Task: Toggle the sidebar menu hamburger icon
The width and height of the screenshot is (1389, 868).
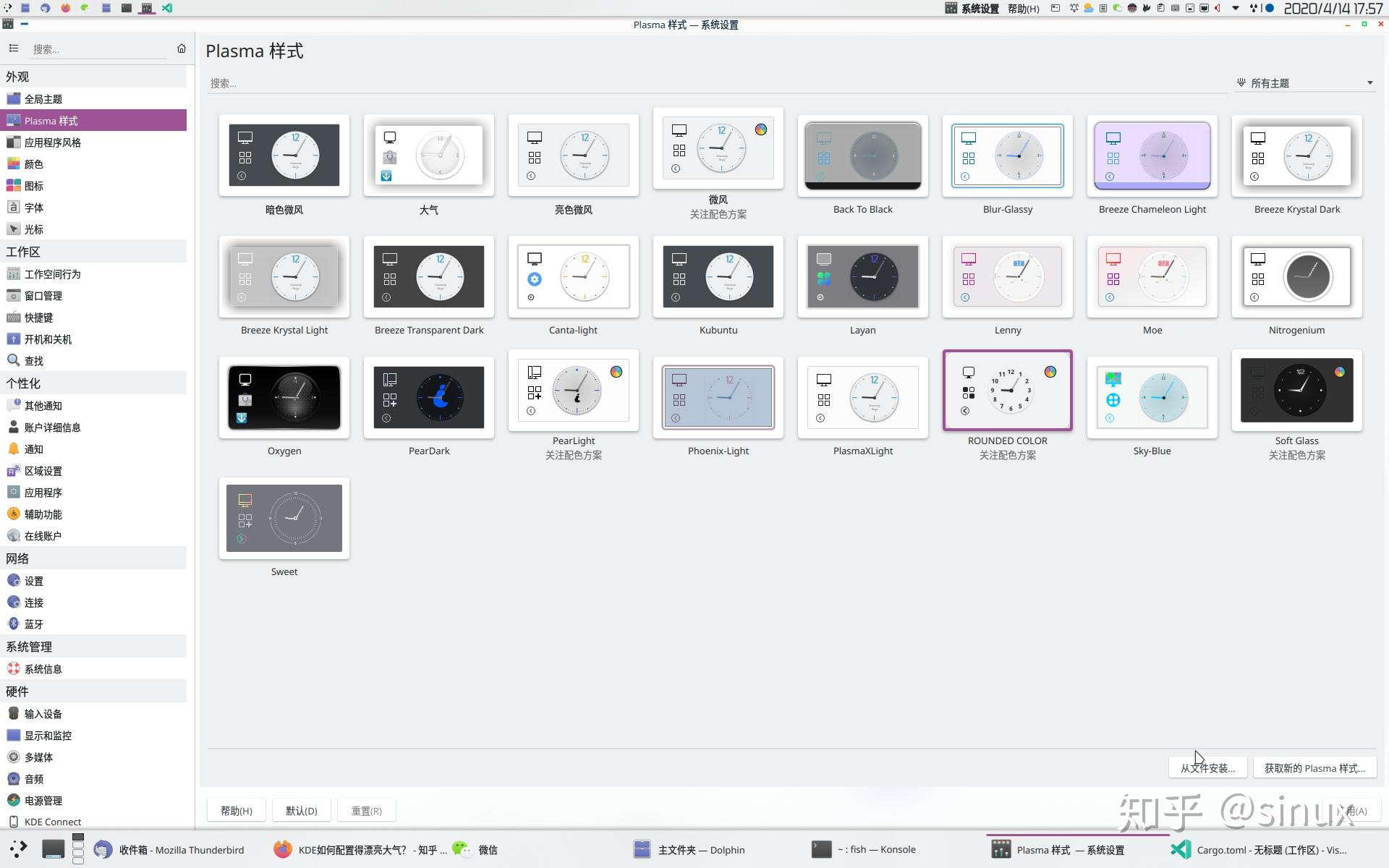Action: click(13, 48)
